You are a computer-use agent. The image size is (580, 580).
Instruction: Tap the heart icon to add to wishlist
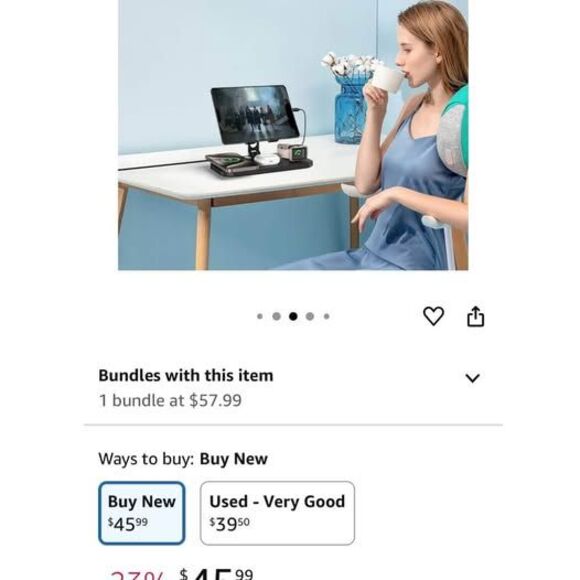(x=433, y=316)
